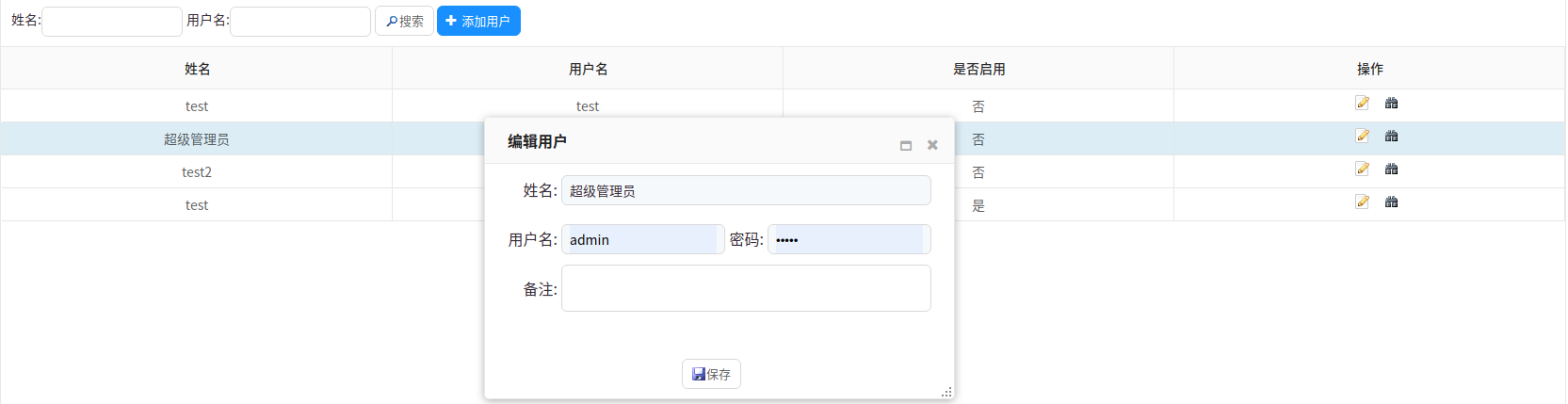Edit the test2 user with the pencil icon
This screenshot has height=404, width=1568.
tap(1362, 169)
